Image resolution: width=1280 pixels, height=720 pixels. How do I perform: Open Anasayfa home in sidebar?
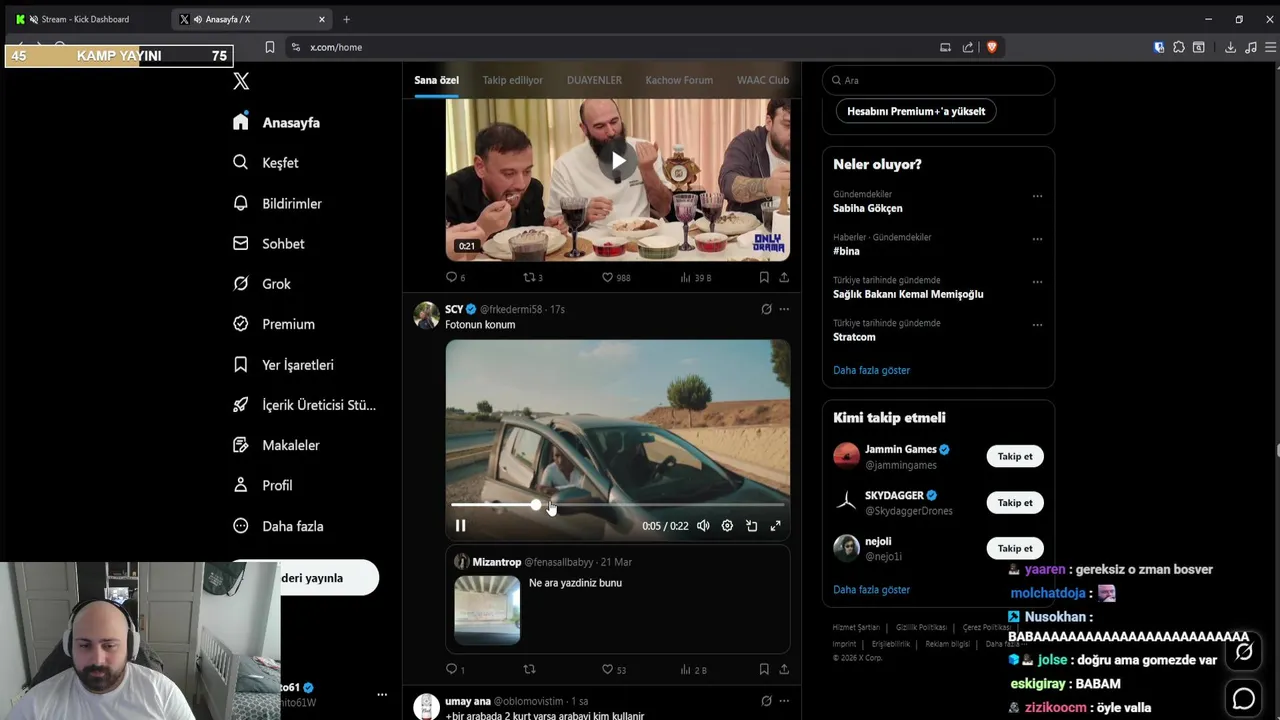276,122
